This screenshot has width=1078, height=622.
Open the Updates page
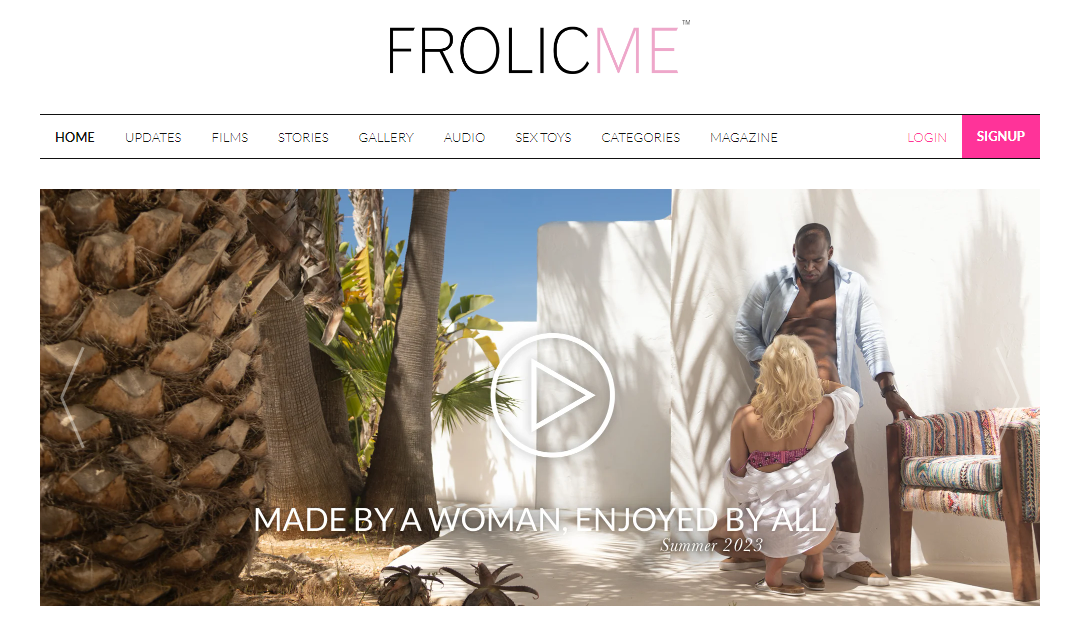pyautogui.click(x=153, y=137)
